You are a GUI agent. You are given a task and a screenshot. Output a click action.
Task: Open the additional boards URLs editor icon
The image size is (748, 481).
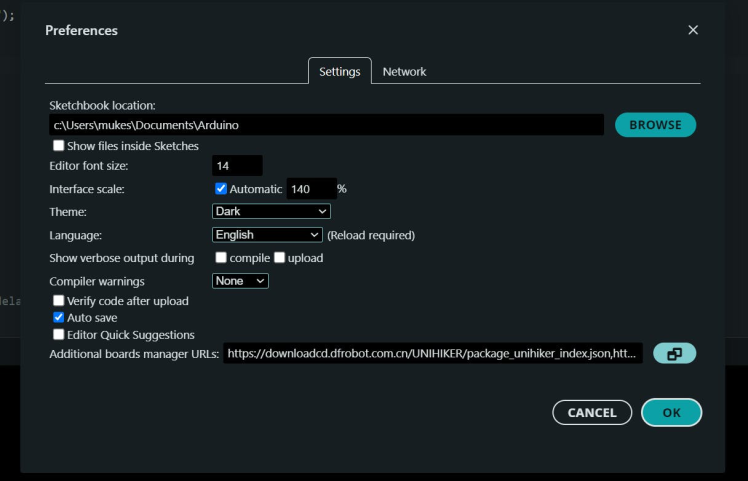(x=674, y=353)
